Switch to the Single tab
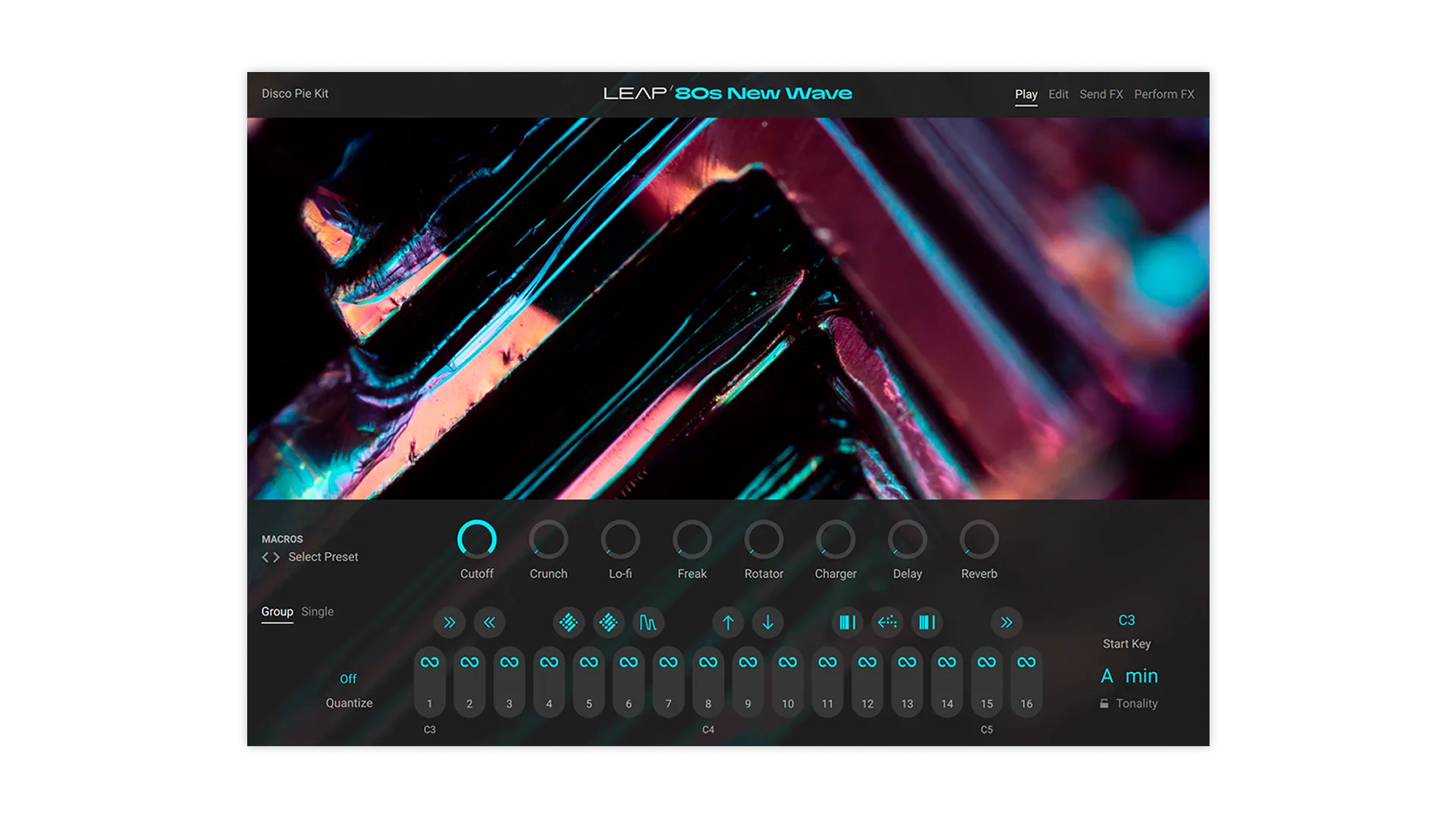The image size is (1456, 819). pyautogui.click(x=318, y=611)
